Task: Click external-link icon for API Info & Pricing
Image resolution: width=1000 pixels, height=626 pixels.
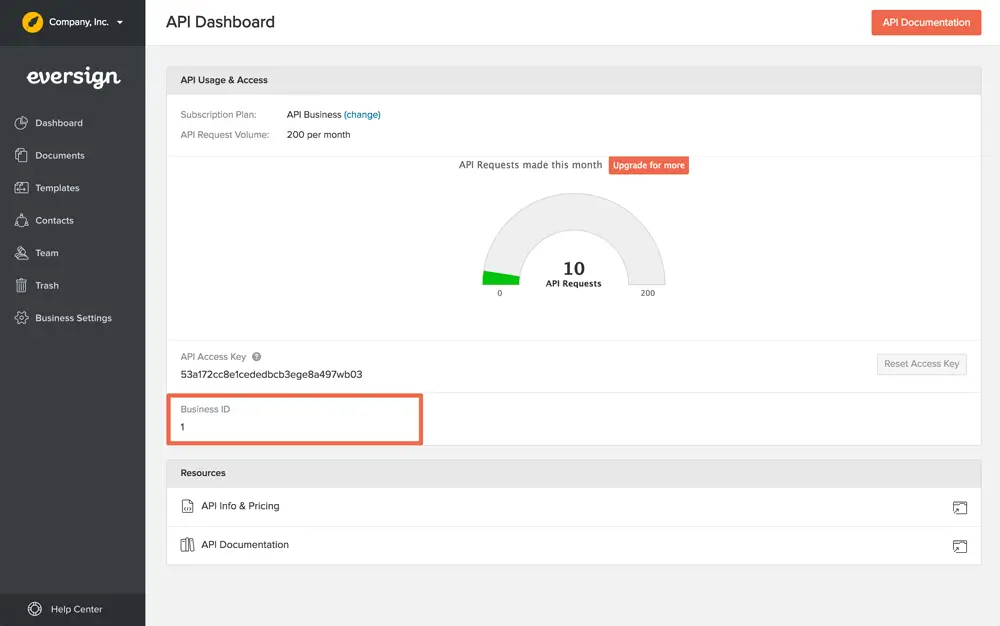Action: pyautogui.click(x=960, y=507)
